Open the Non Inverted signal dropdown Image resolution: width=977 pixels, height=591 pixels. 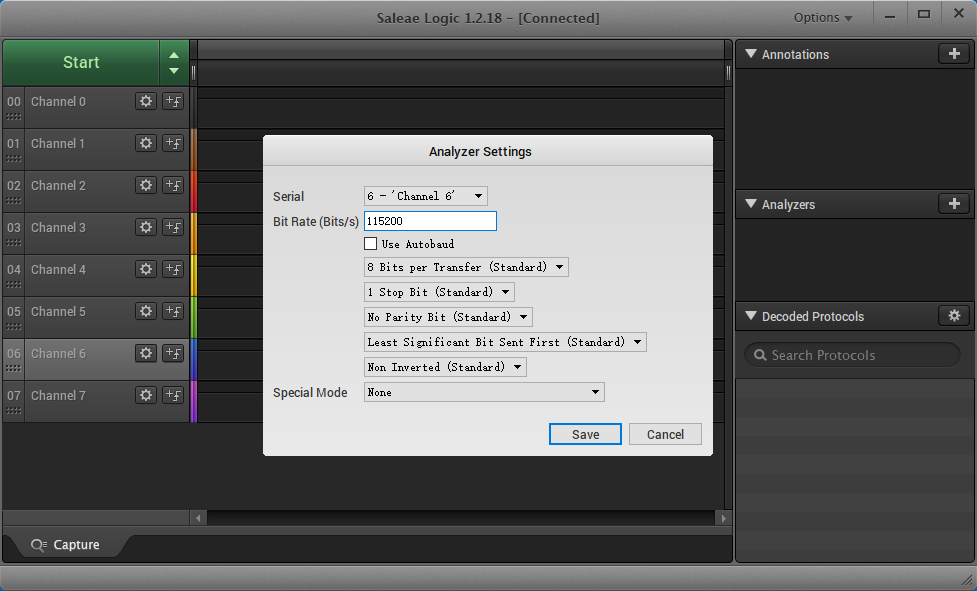[446, 367]
